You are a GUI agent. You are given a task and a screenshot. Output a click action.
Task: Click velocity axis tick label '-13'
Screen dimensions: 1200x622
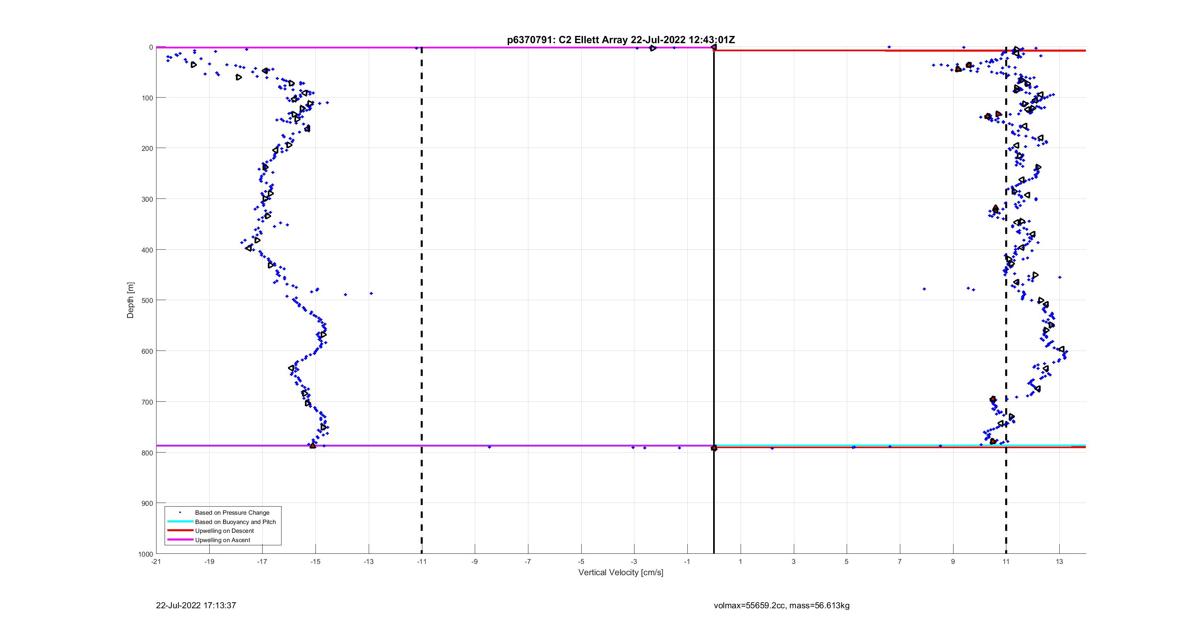[x=368, y=562]
